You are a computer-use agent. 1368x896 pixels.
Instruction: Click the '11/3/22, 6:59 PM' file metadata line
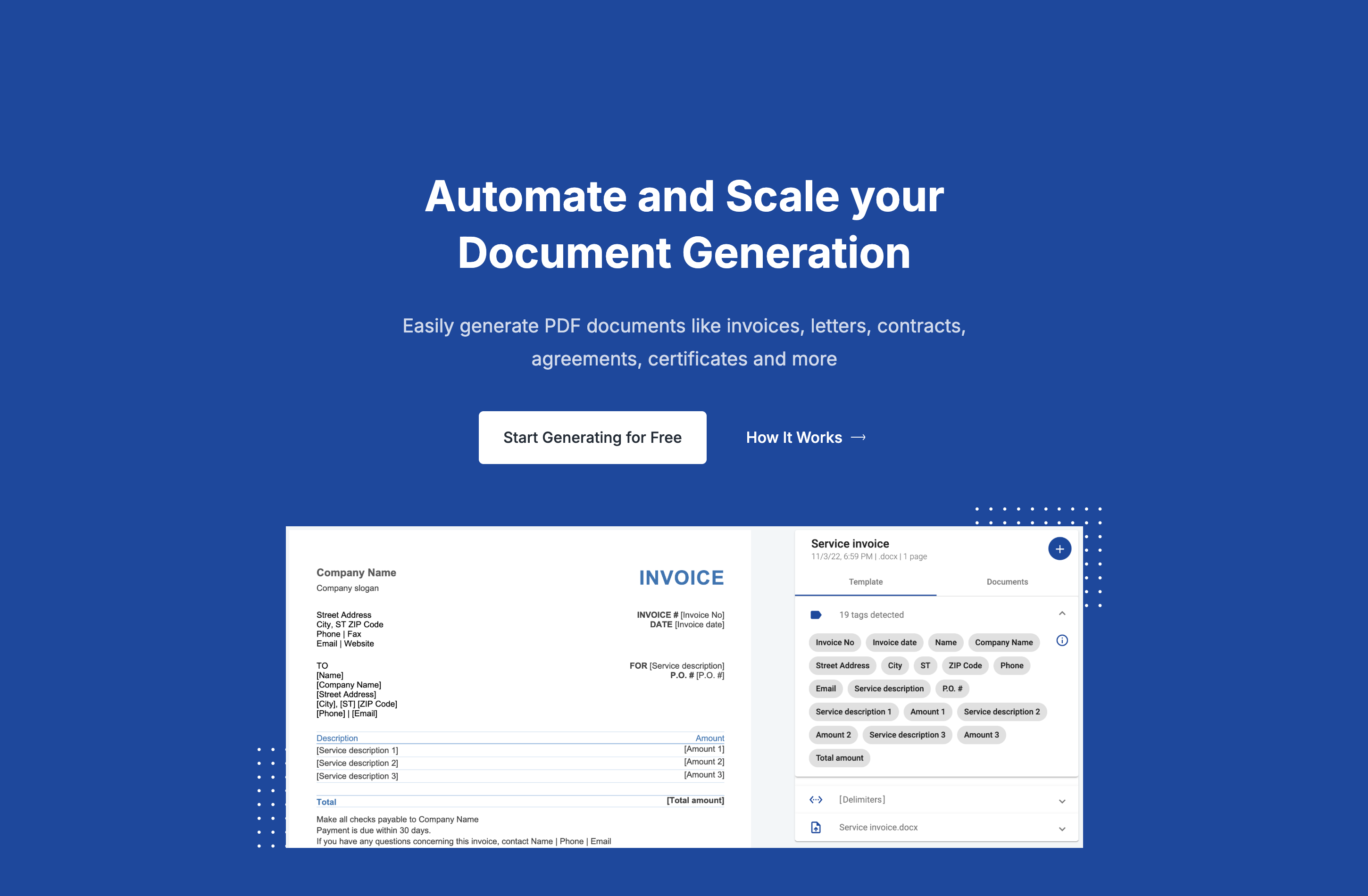click(868, 556)
